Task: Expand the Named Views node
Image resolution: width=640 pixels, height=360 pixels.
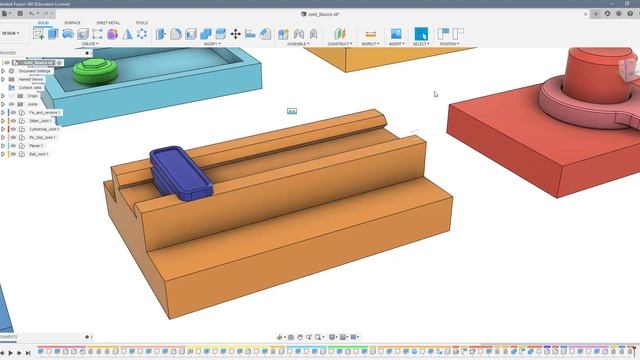Action: (3, 79)
